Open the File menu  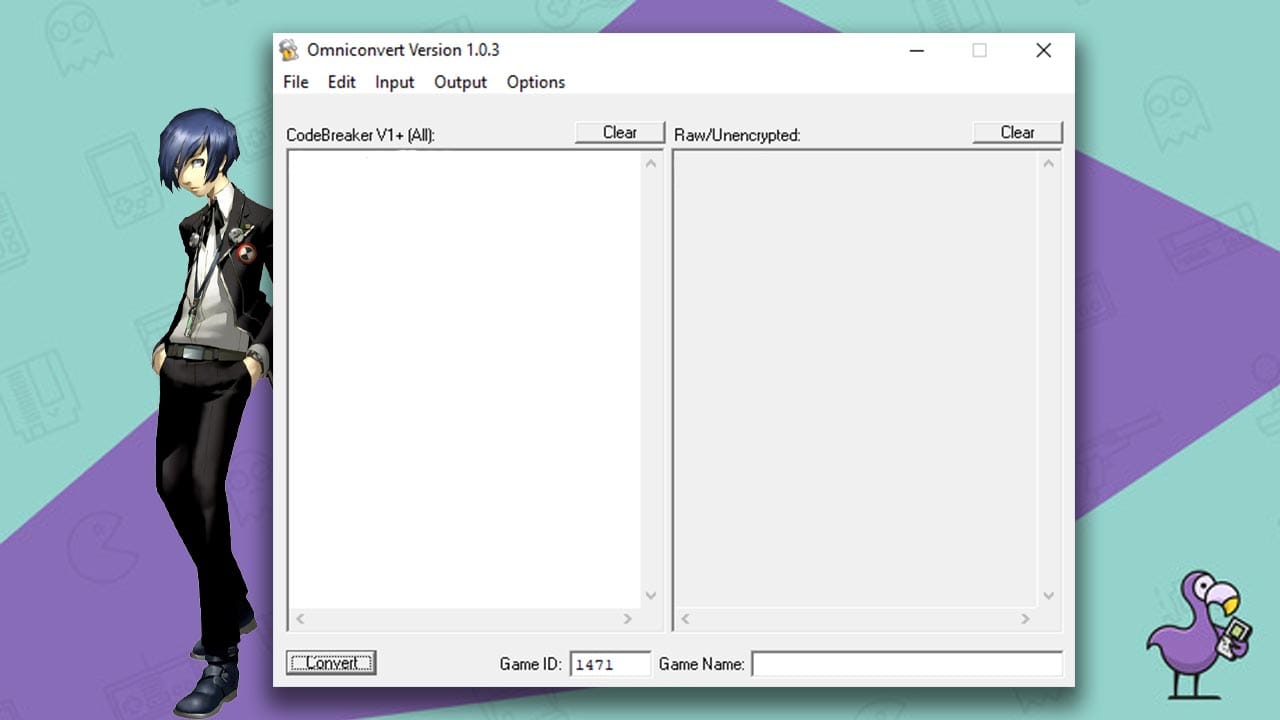pos(296,82)
